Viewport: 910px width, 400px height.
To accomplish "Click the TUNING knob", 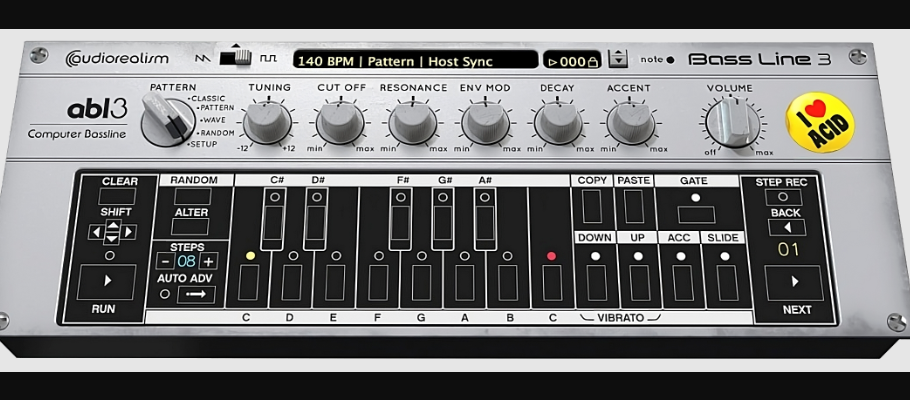I will [x=267, y=122].
